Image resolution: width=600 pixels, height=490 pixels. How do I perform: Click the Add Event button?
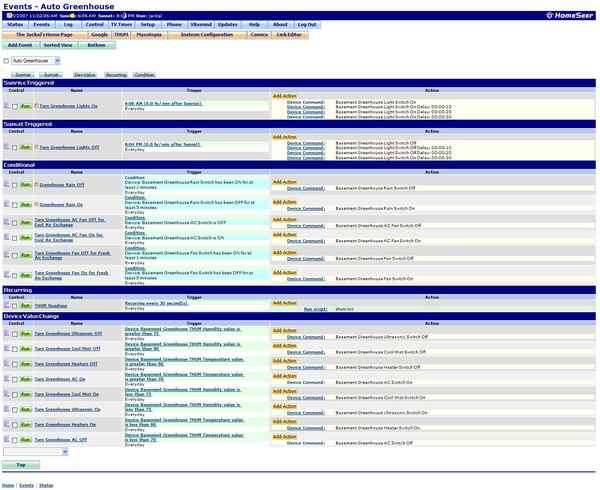[x=20, y=45]
